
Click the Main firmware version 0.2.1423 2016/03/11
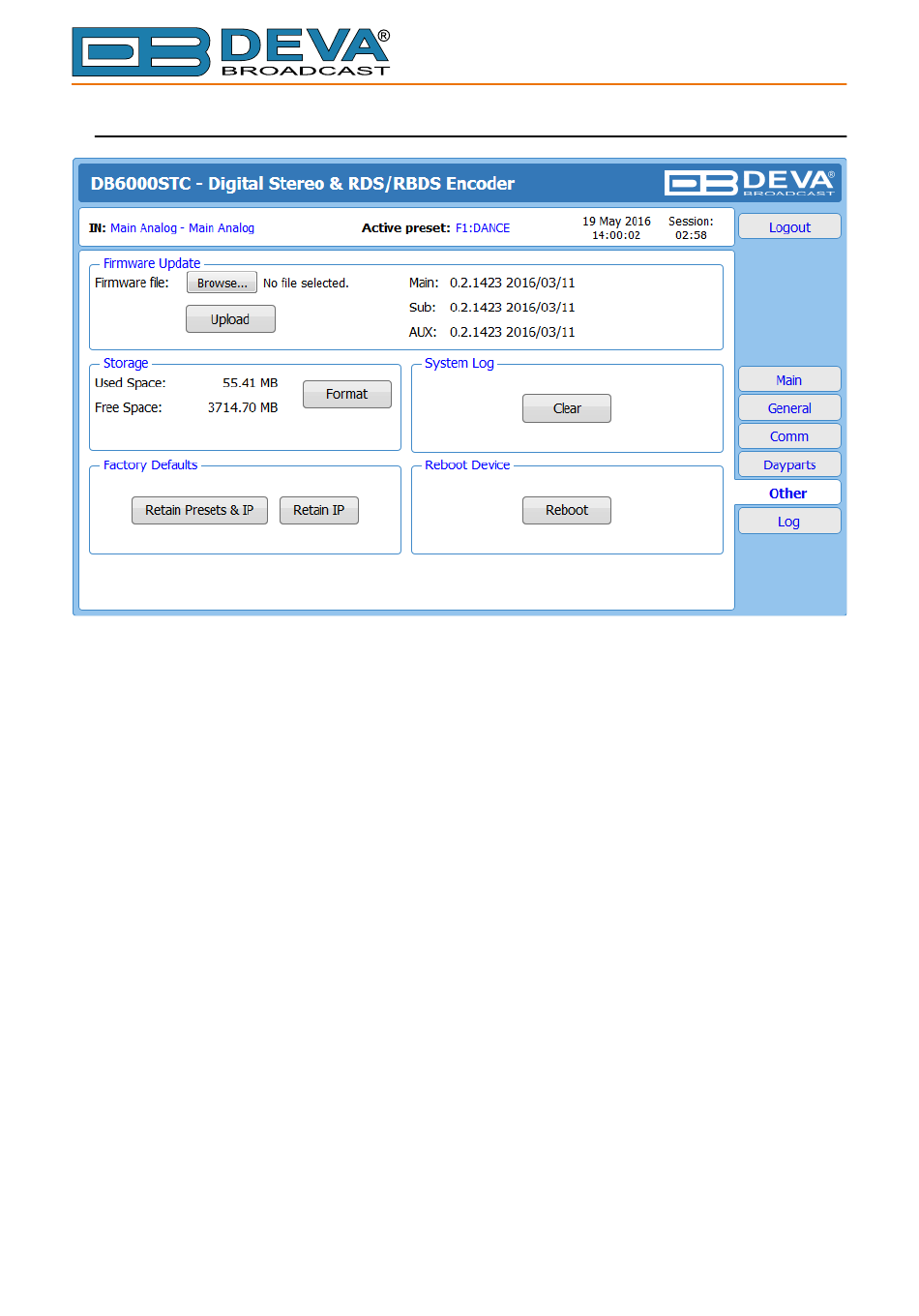tap(513, 284)
